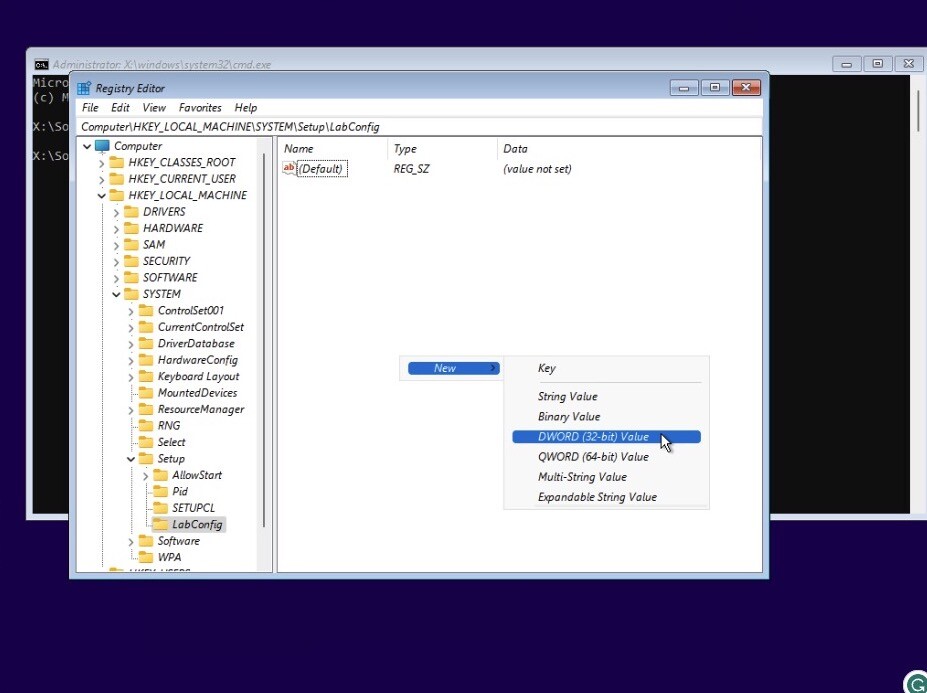Collapse the Computer root node
Viewport: 927px width, 693px height.
pos(87,146)
